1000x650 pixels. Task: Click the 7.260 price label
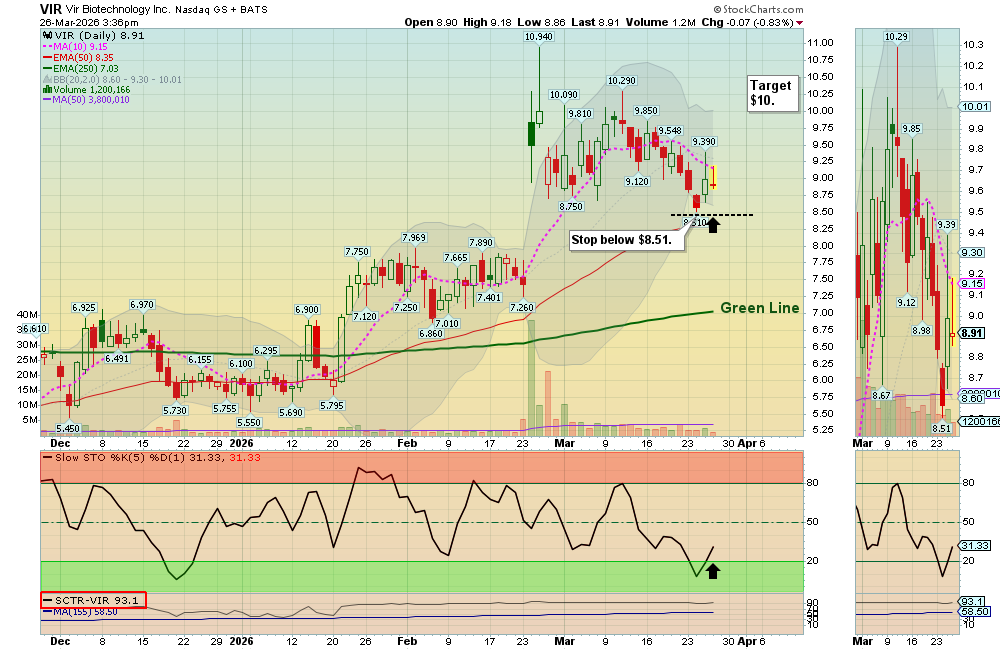[522, 308]
